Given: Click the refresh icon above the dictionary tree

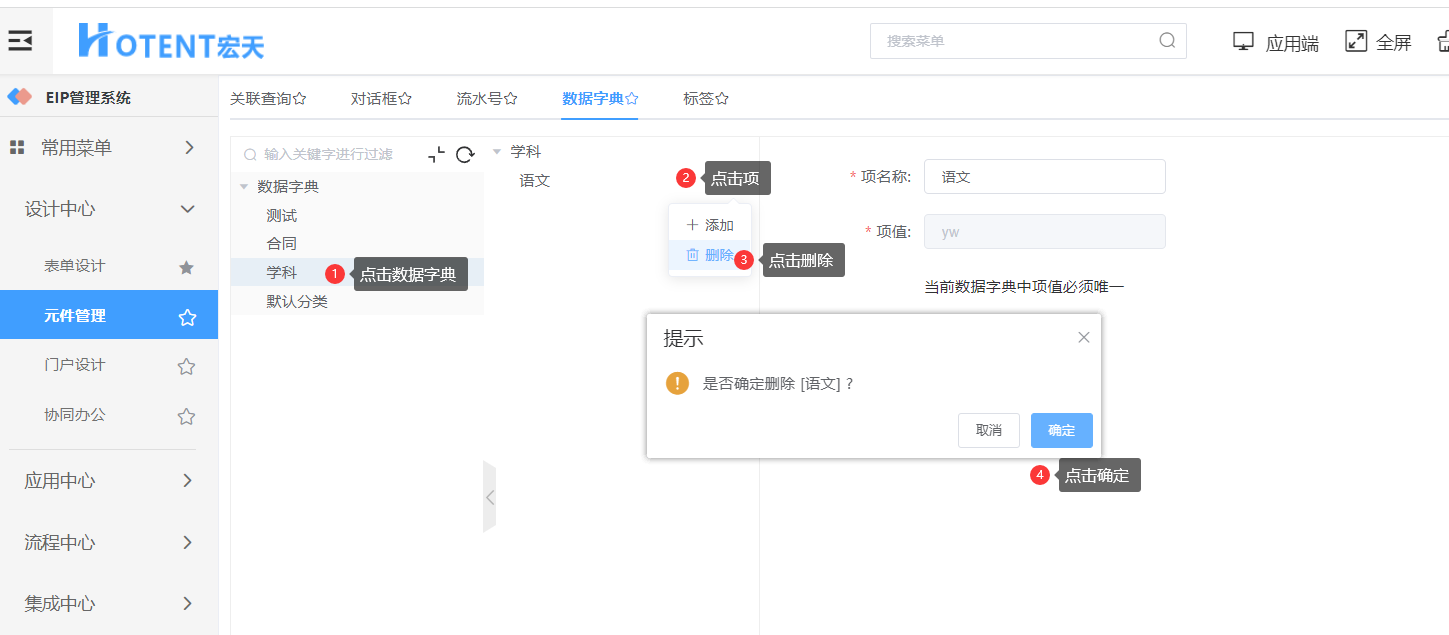Looking at the screenshot, I should 465,155.
